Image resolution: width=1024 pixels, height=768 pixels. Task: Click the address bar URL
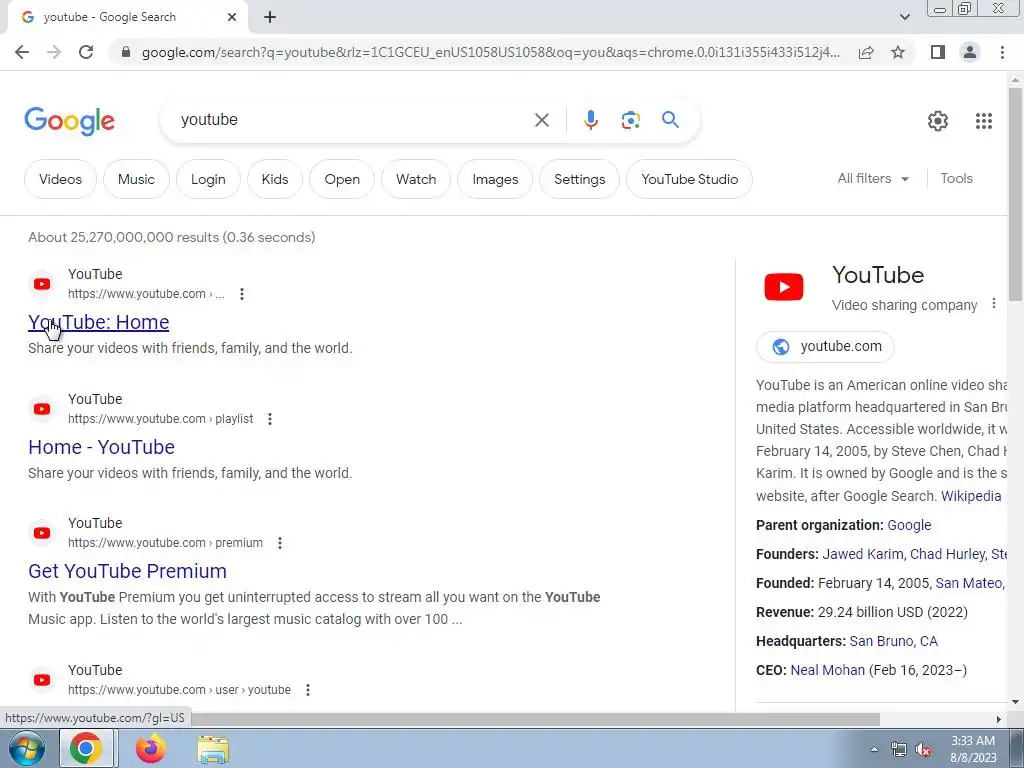coord(490,52)
